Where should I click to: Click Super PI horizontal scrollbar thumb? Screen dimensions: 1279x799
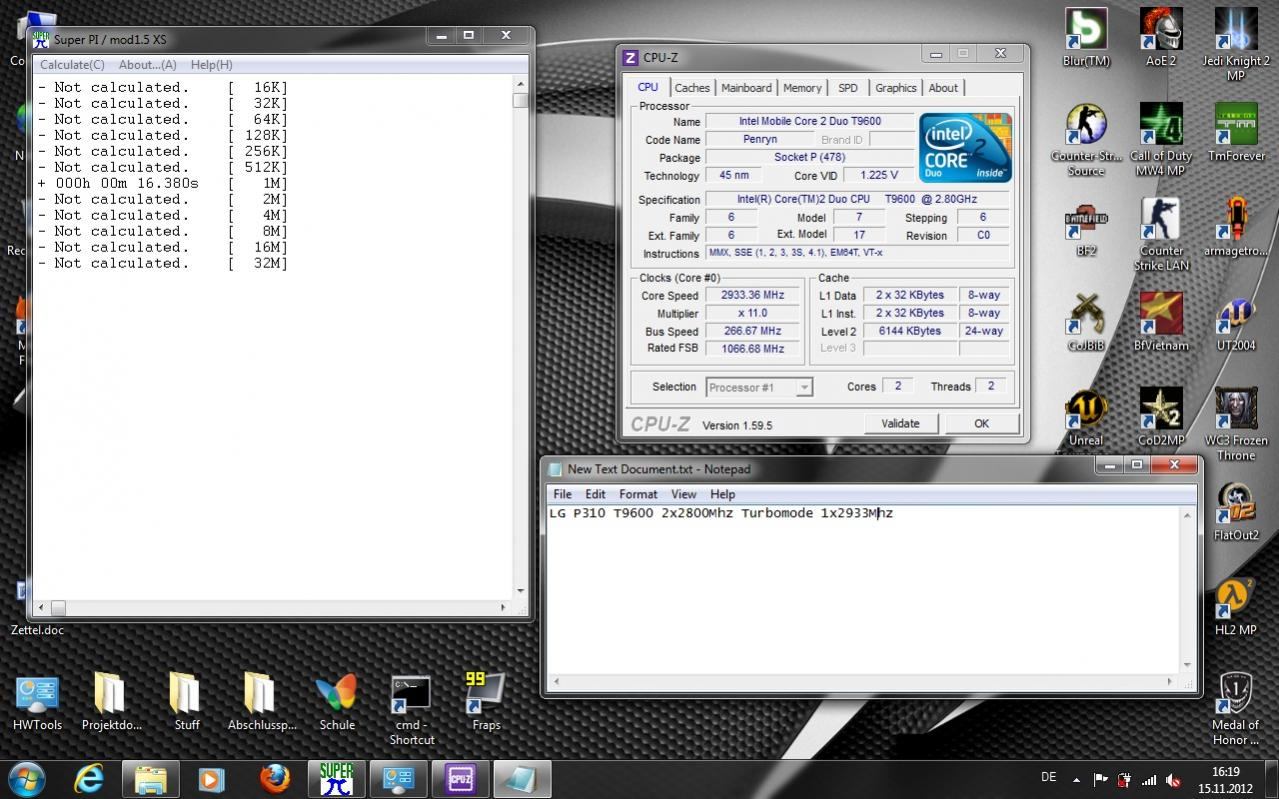point(58,607)
